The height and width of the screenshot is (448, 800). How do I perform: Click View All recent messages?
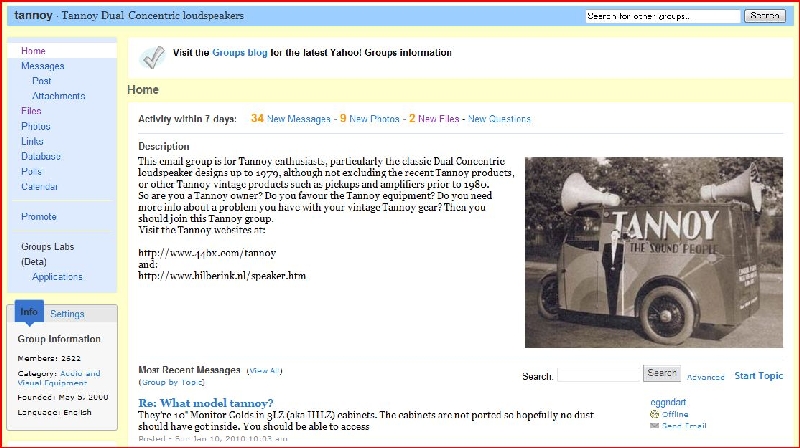[x=264, y=371]
